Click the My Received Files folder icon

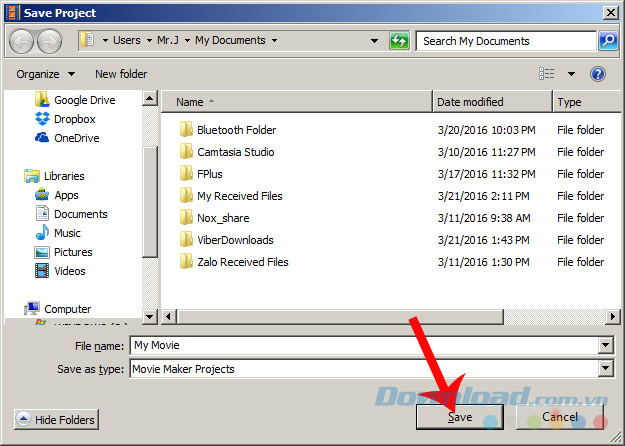[x=186, y=196]
